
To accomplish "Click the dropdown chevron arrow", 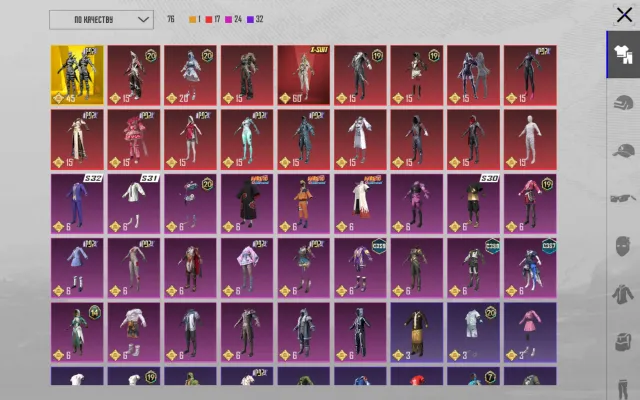I will coord(143,20).
